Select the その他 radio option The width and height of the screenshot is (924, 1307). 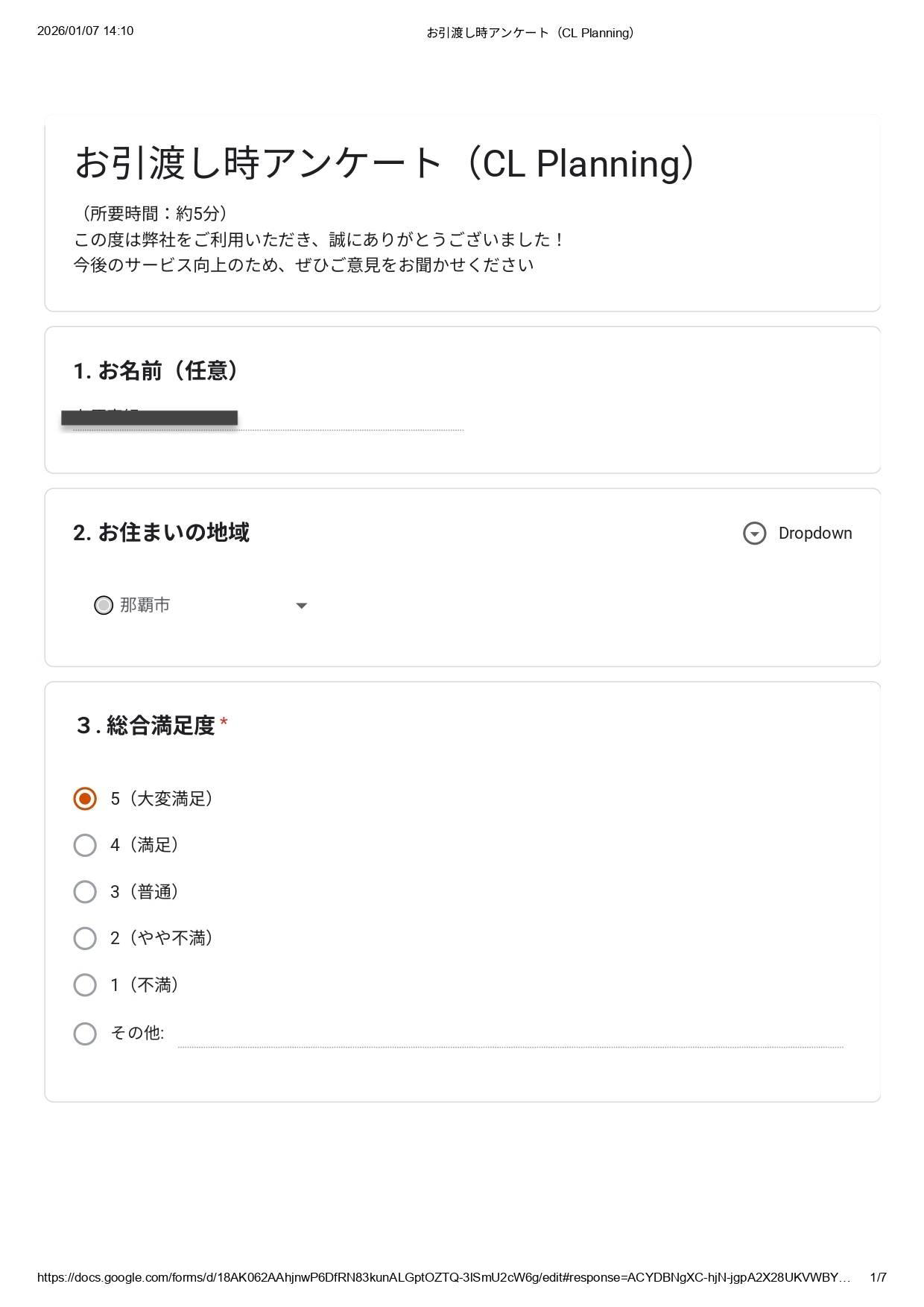(x=85, y=1034)
